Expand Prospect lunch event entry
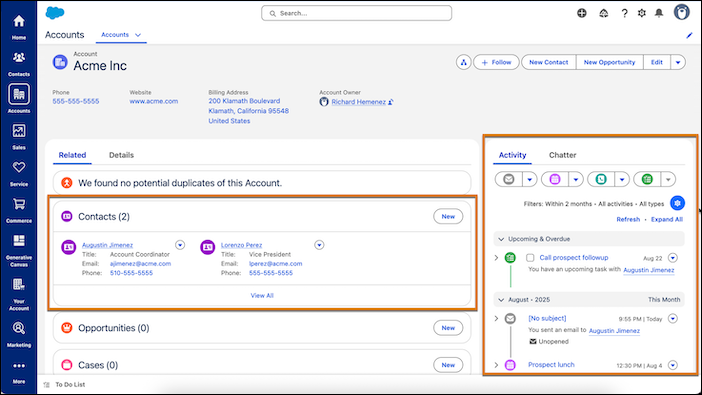The height and width of the screenshot is (395, 702). pos(496,365)
